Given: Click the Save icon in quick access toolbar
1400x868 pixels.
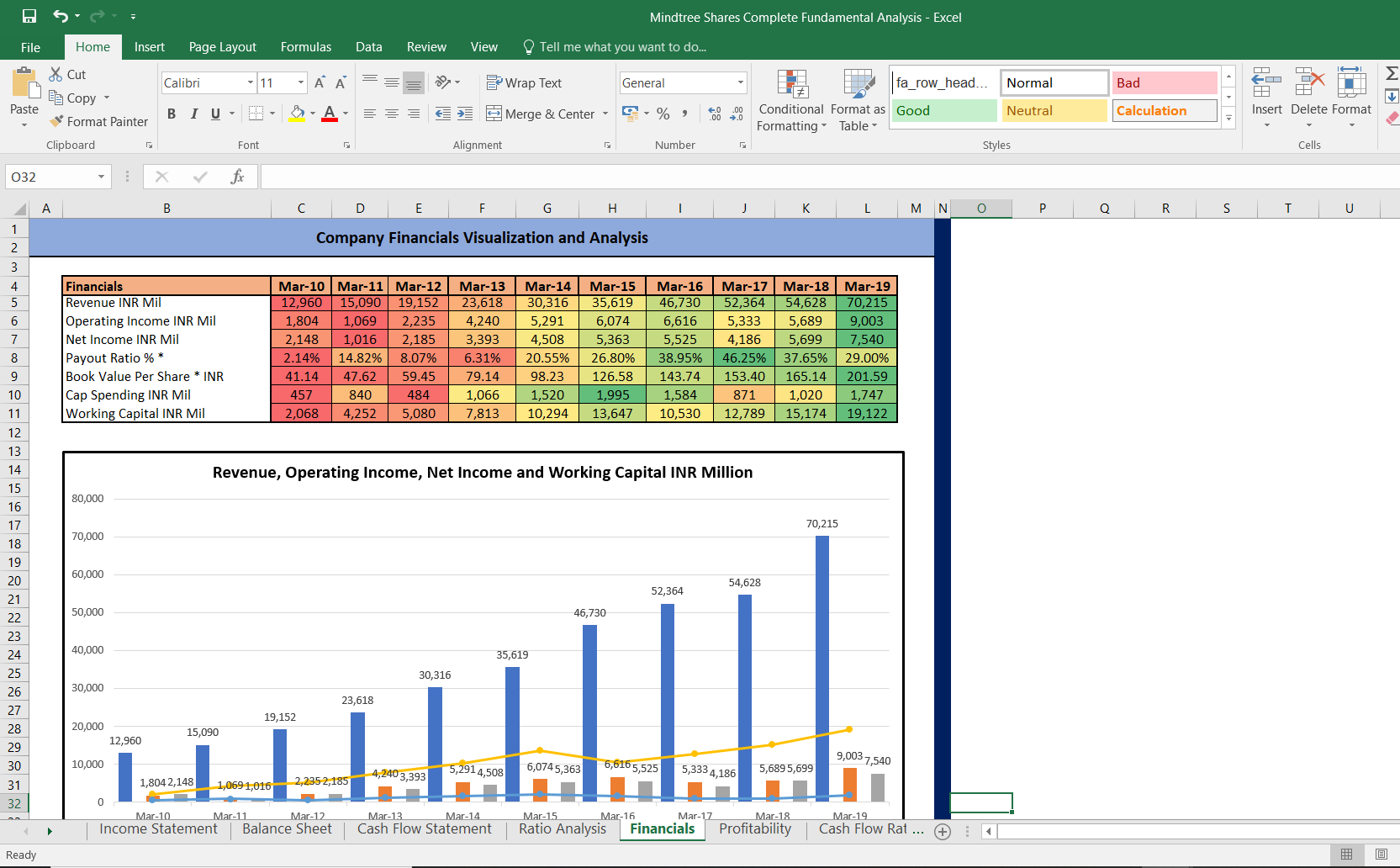Looking at the screenshot, I should (29, 16).
